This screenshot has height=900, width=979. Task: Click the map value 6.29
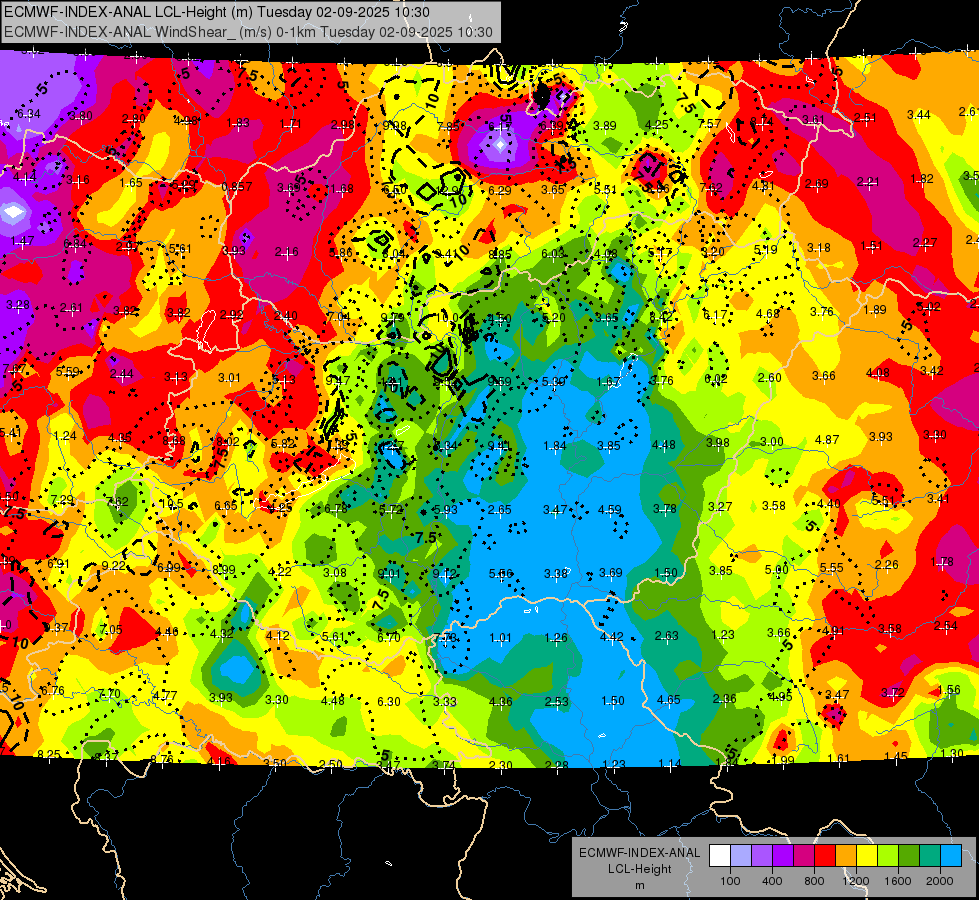click(x=500, y=190)
